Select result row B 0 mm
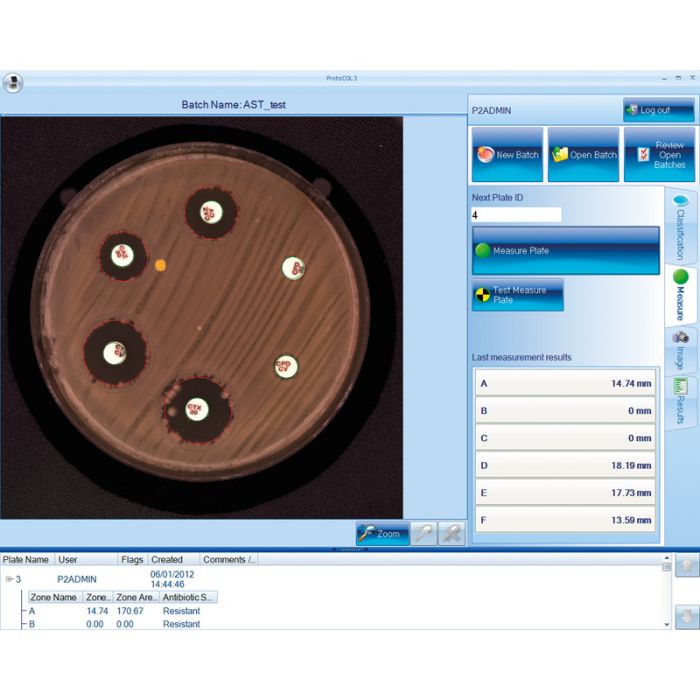700x700 pixels. [x=565, y=410]
